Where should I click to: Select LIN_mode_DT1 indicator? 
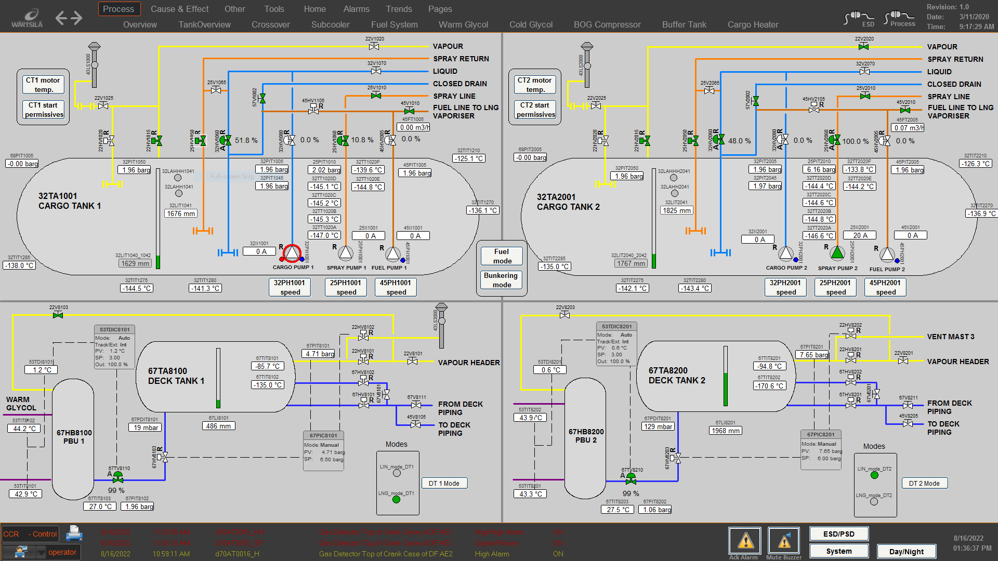click(397, 473)
